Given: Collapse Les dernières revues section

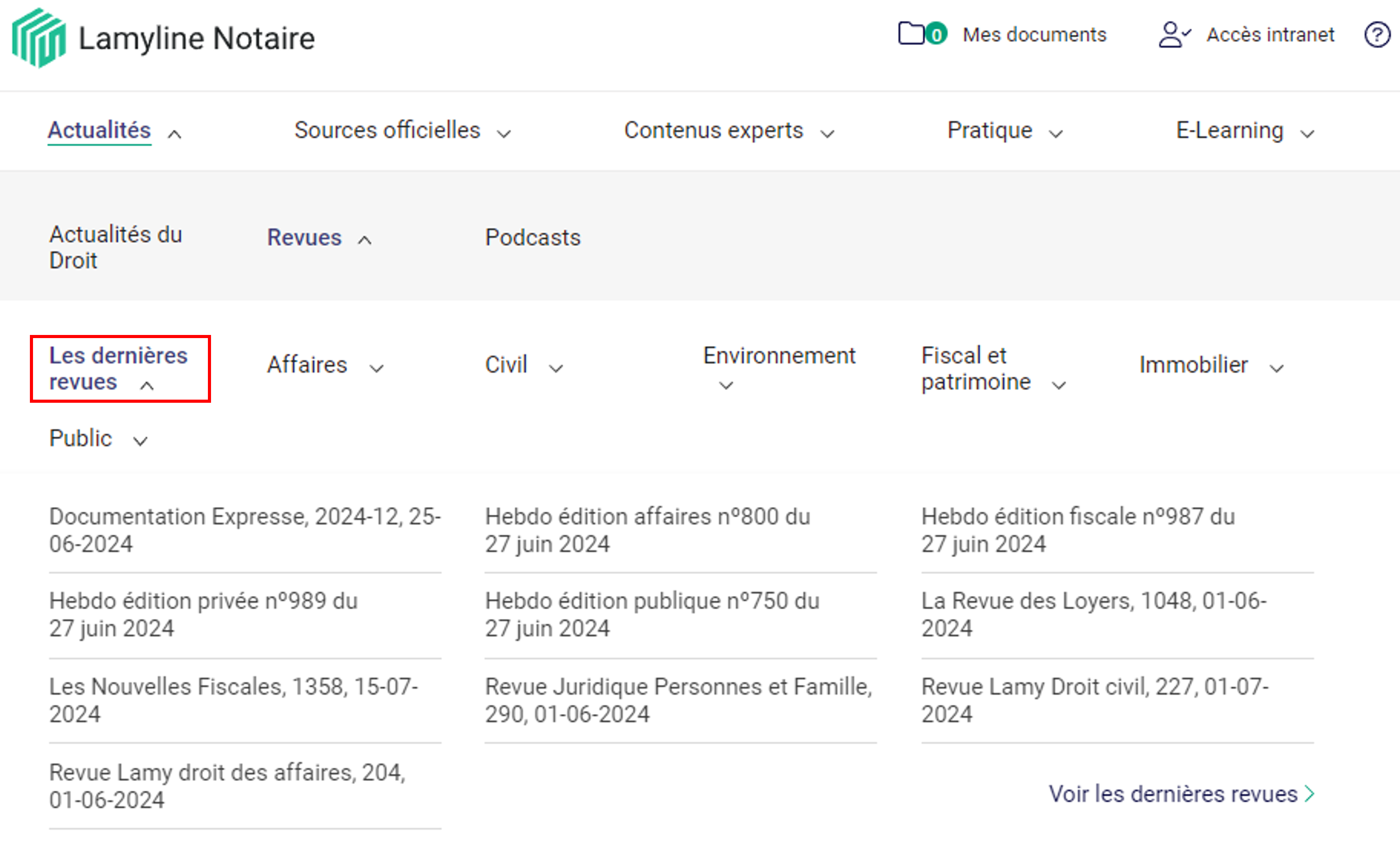Looking at the screenshot, I should [119, 369].
